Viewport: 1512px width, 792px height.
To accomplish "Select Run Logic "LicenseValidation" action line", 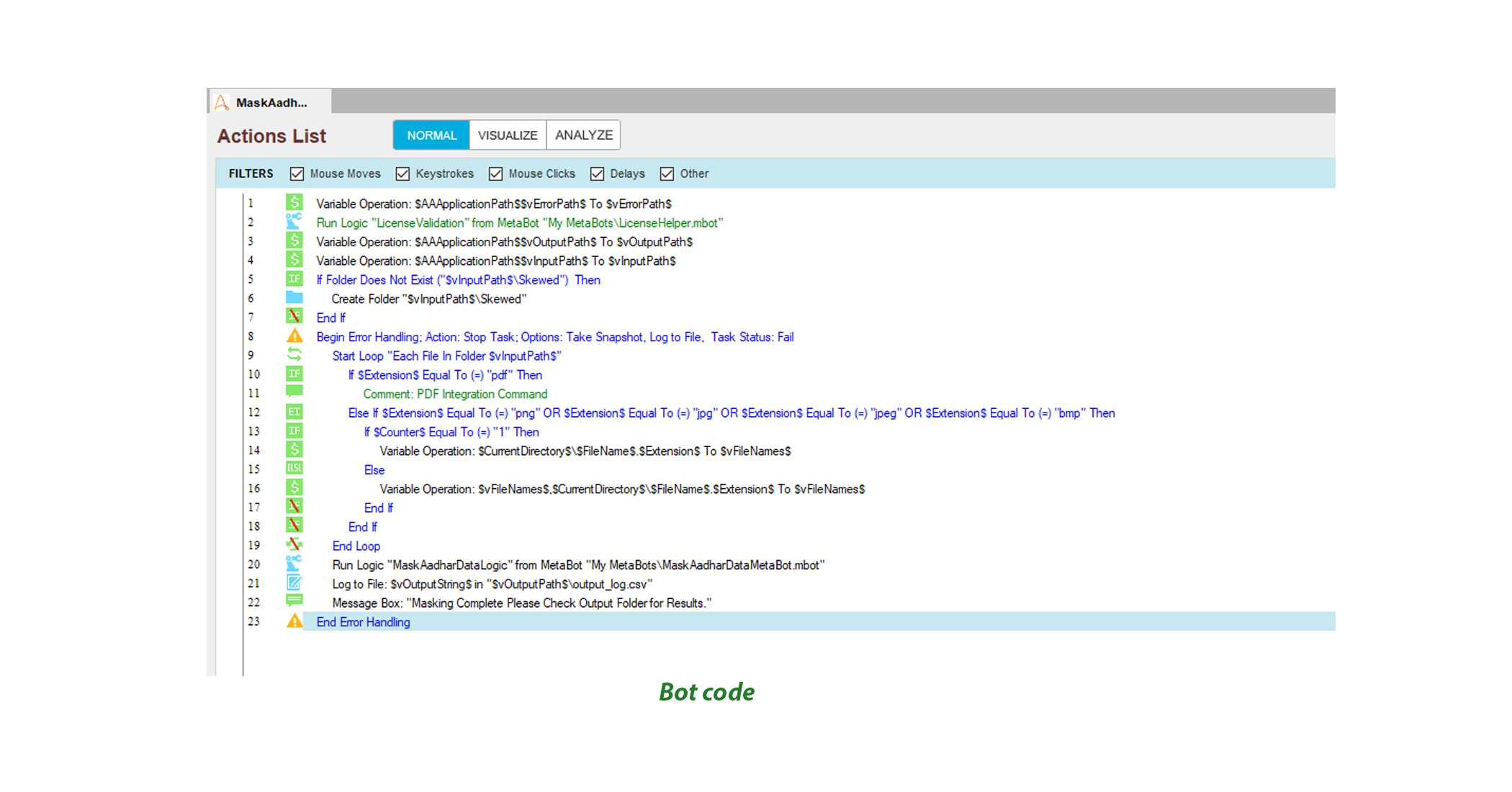I will pos(519,223).
